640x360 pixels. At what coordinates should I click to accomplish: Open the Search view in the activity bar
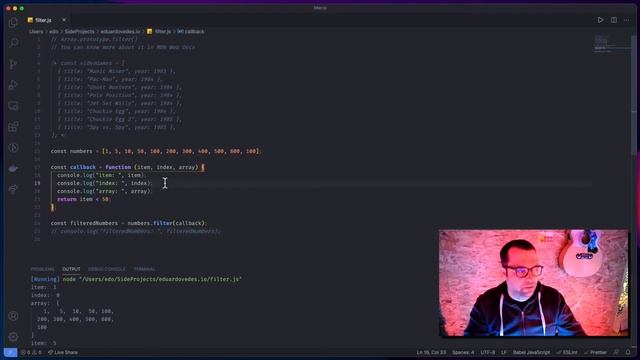pos(13,43)
